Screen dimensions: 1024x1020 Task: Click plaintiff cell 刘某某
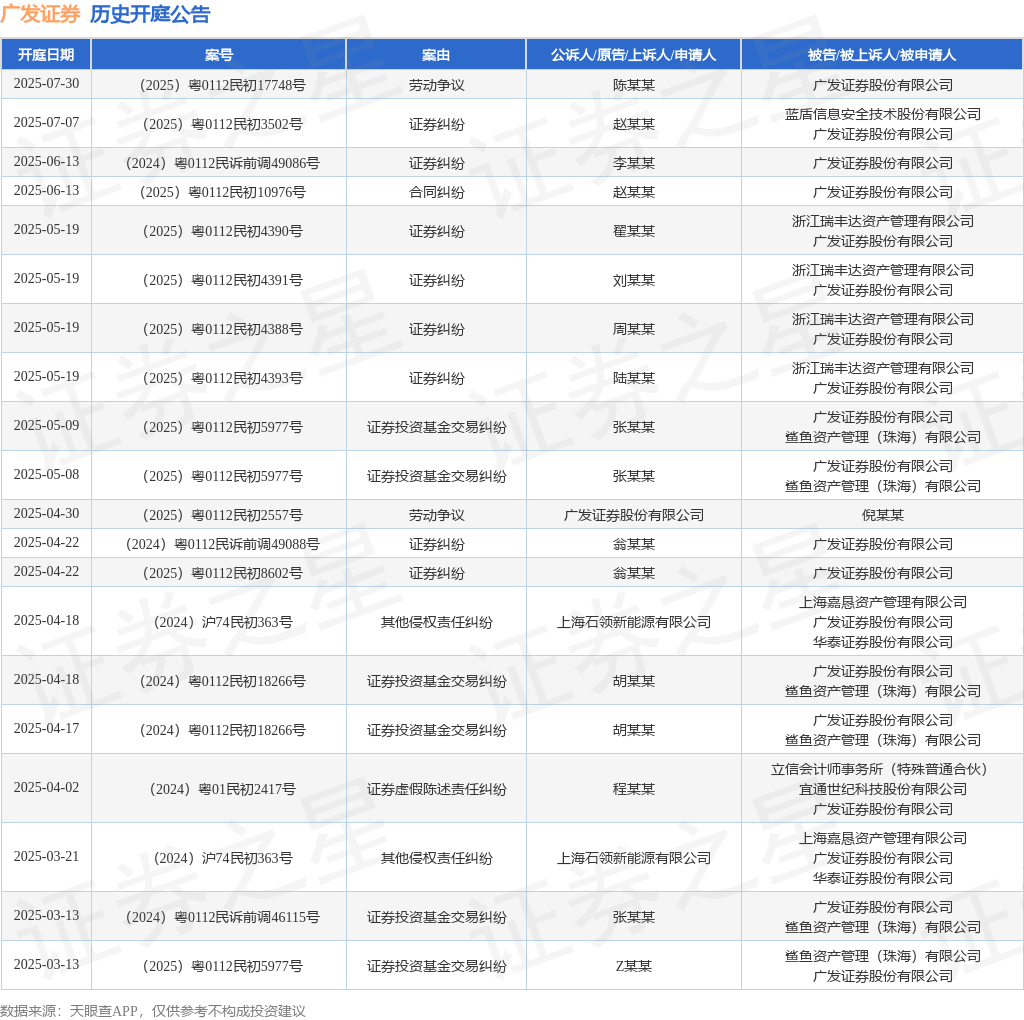[x=633, y=280]
